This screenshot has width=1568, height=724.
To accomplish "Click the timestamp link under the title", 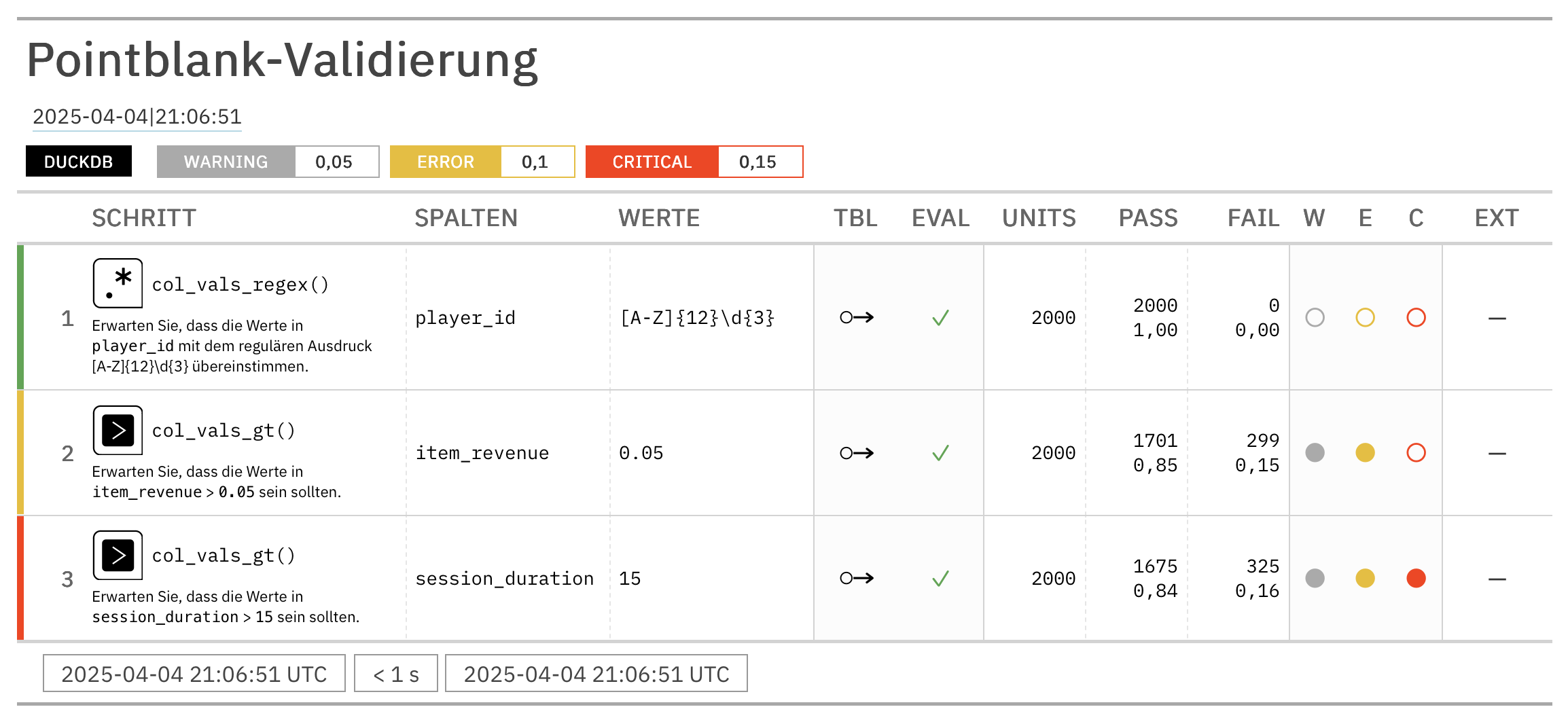I will [137, 117].
